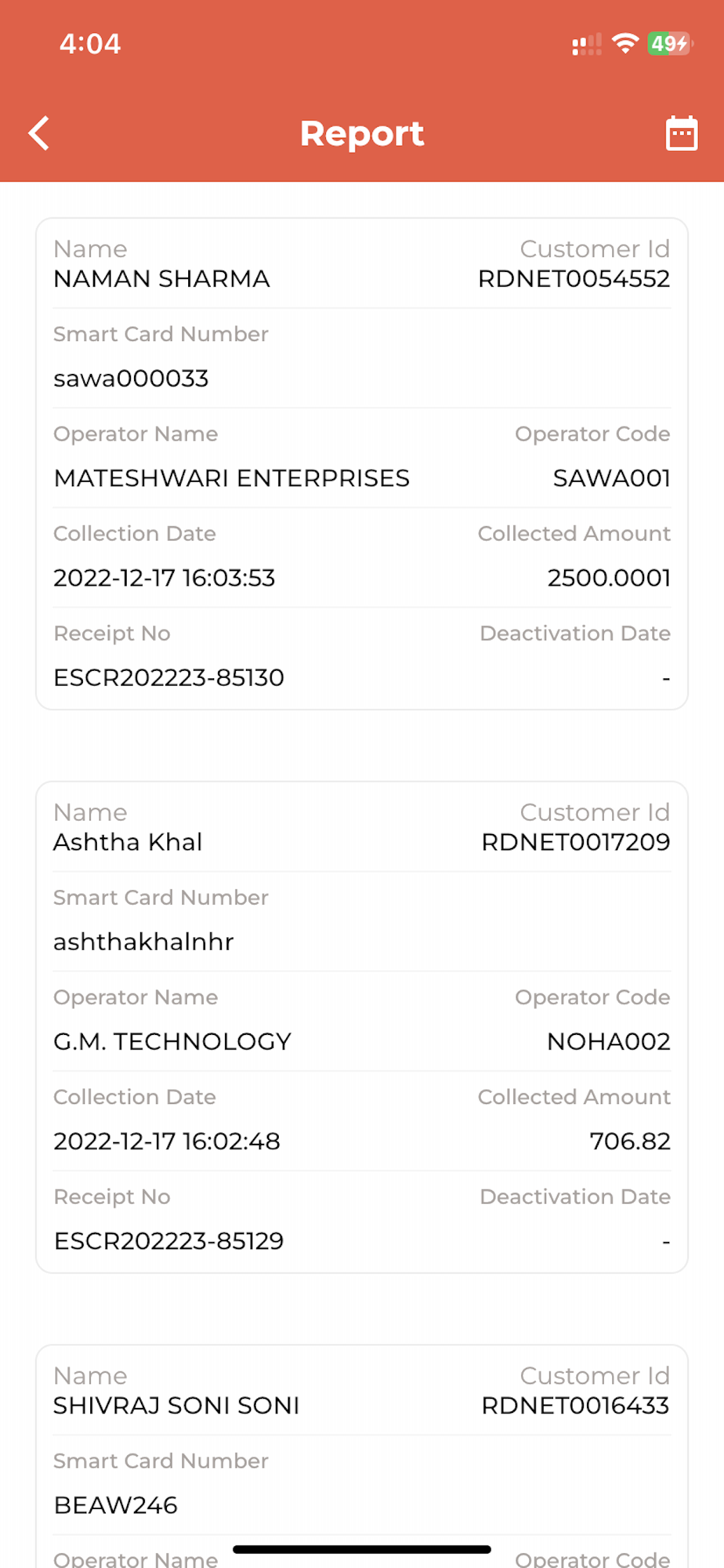Tap collected amount 706.82
724x1568 pixels.
[630, 1142]
